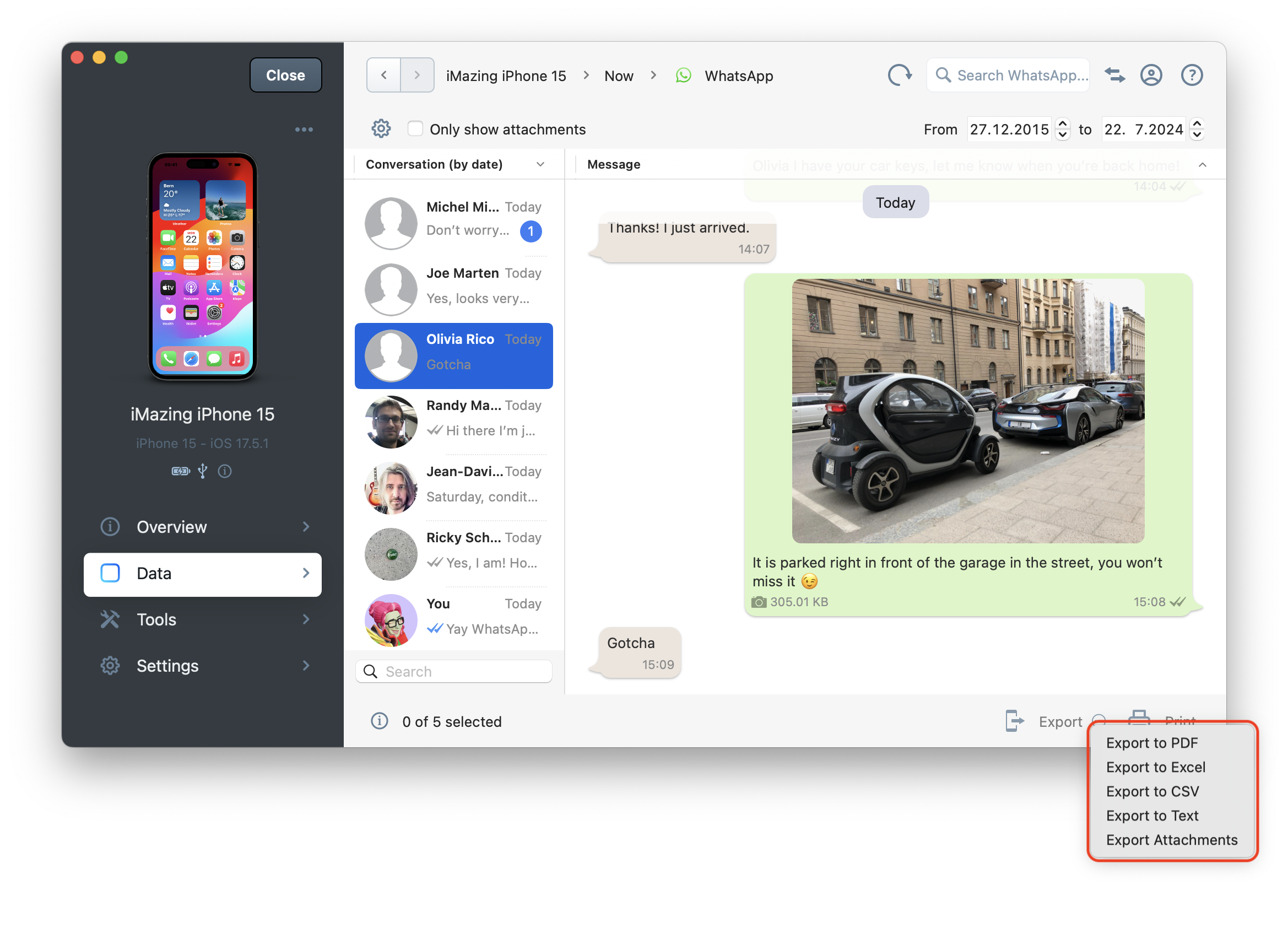
Task: Click the WhatsApp logo in breadcrumb
Action: coord(683,75)
